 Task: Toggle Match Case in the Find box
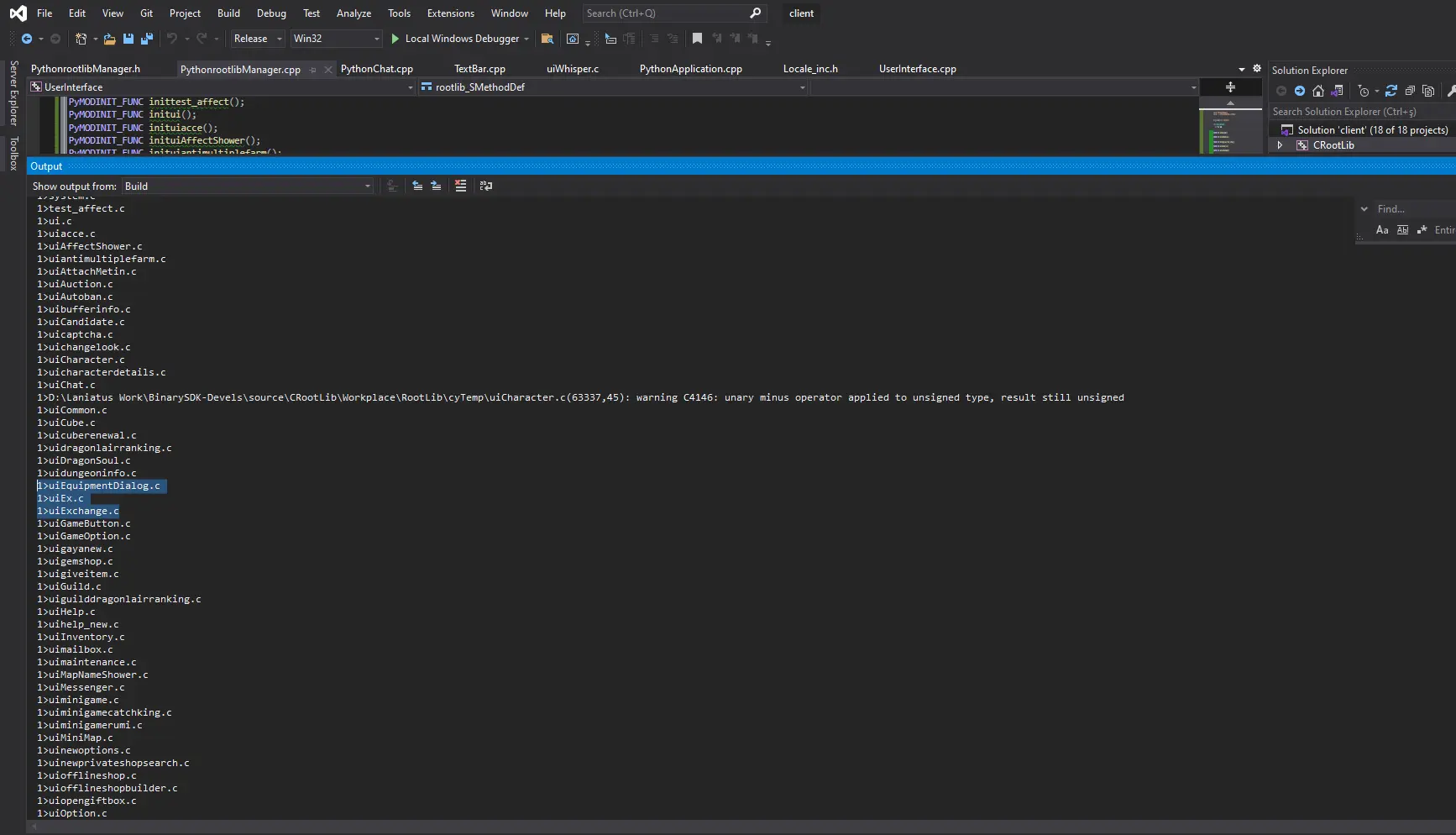[x=1382, y=229]
